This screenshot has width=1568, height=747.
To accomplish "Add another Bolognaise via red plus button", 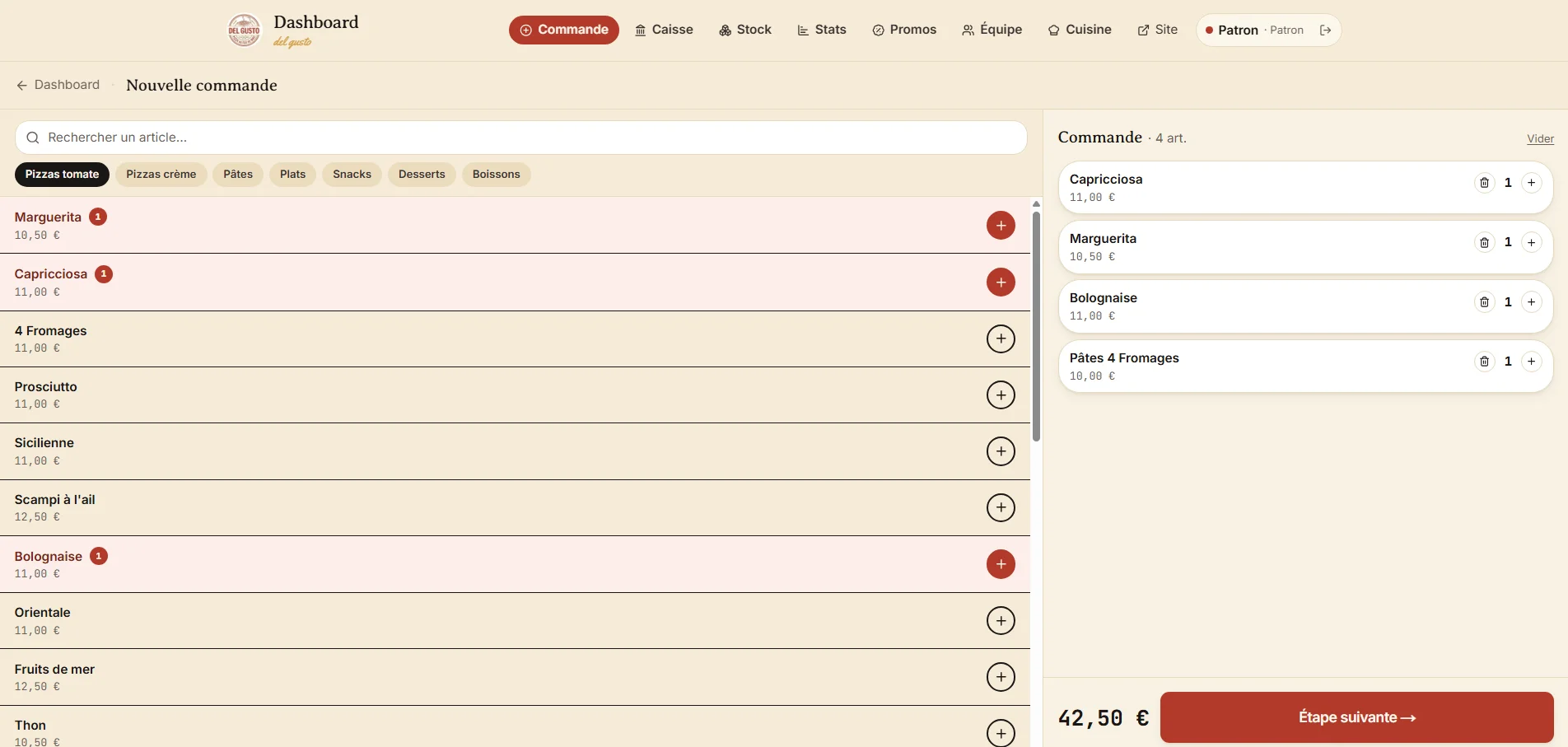I will click(1001, 564).
